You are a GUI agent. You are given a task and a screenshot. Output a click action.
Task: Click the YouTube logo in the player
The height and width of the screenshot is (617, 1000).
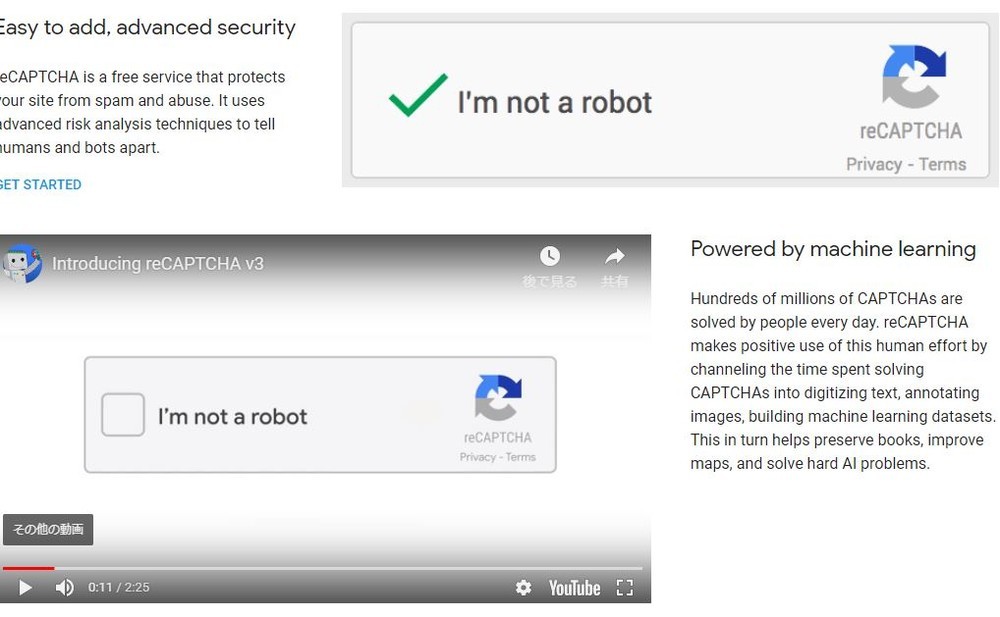[574, 588]
